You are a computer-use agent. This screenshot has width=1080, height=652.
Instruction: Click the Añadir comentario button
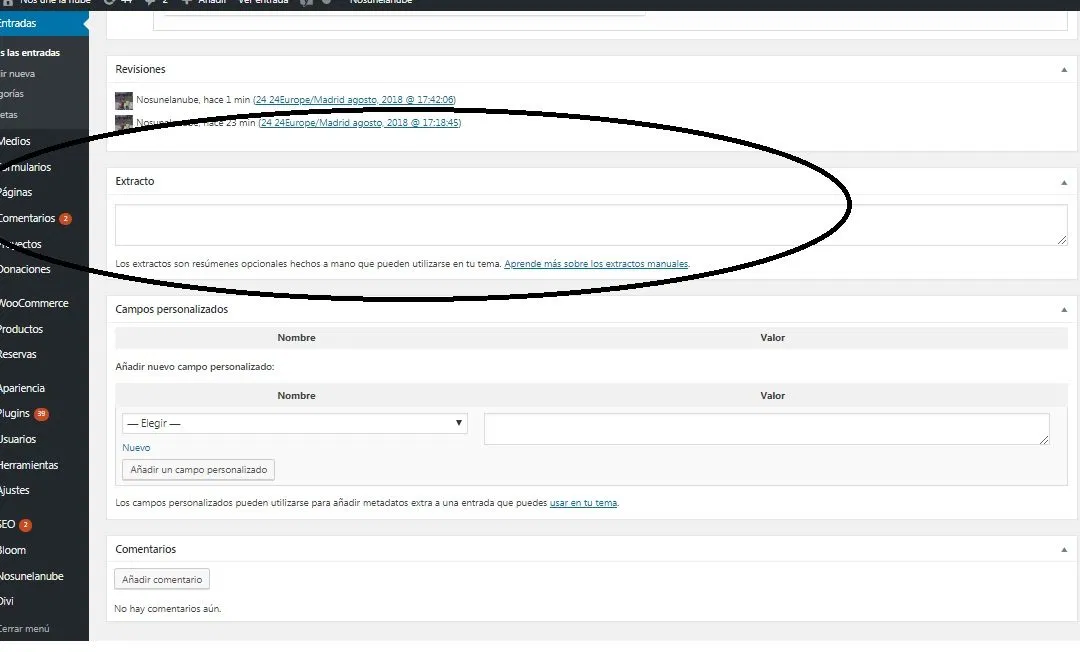pos(162,579)
